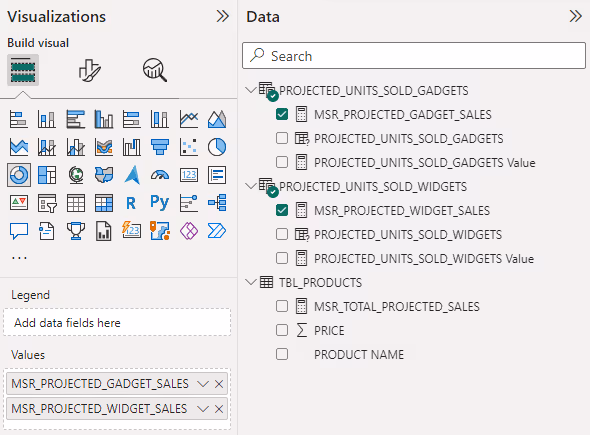This screenshot has height=435, width=590.
Task: Check the PROJECTED_UNITS_SOLD_GADGETS field
Action: (282, 138)
